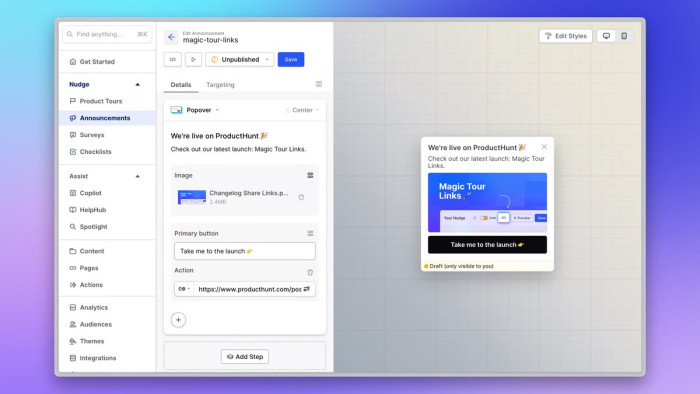Click the Audiences people icon
The height and width of the screenshot is (394, 700).
pos(73,324)
